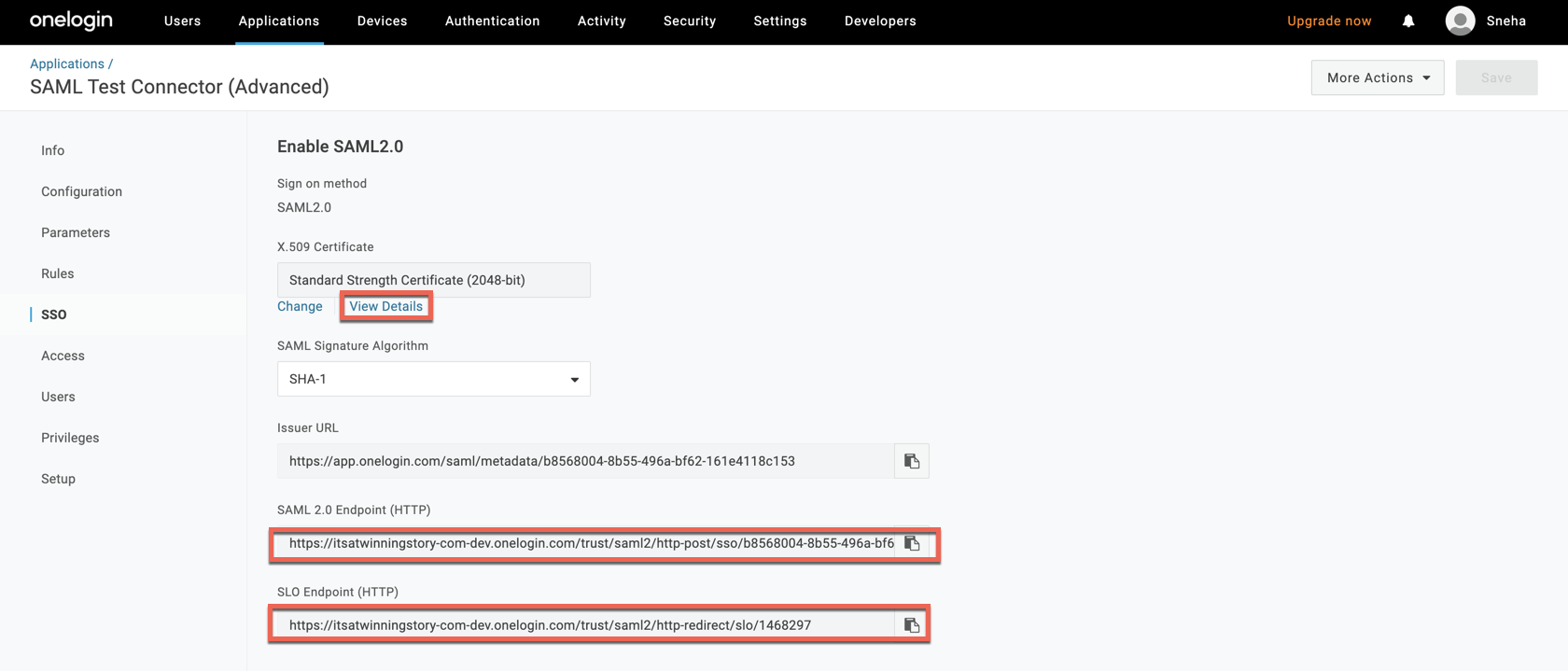The width and height of the screenshot is (1568, 671).
Task: Select the SSO sidebar tab
Action: click(x=54, y=315)
